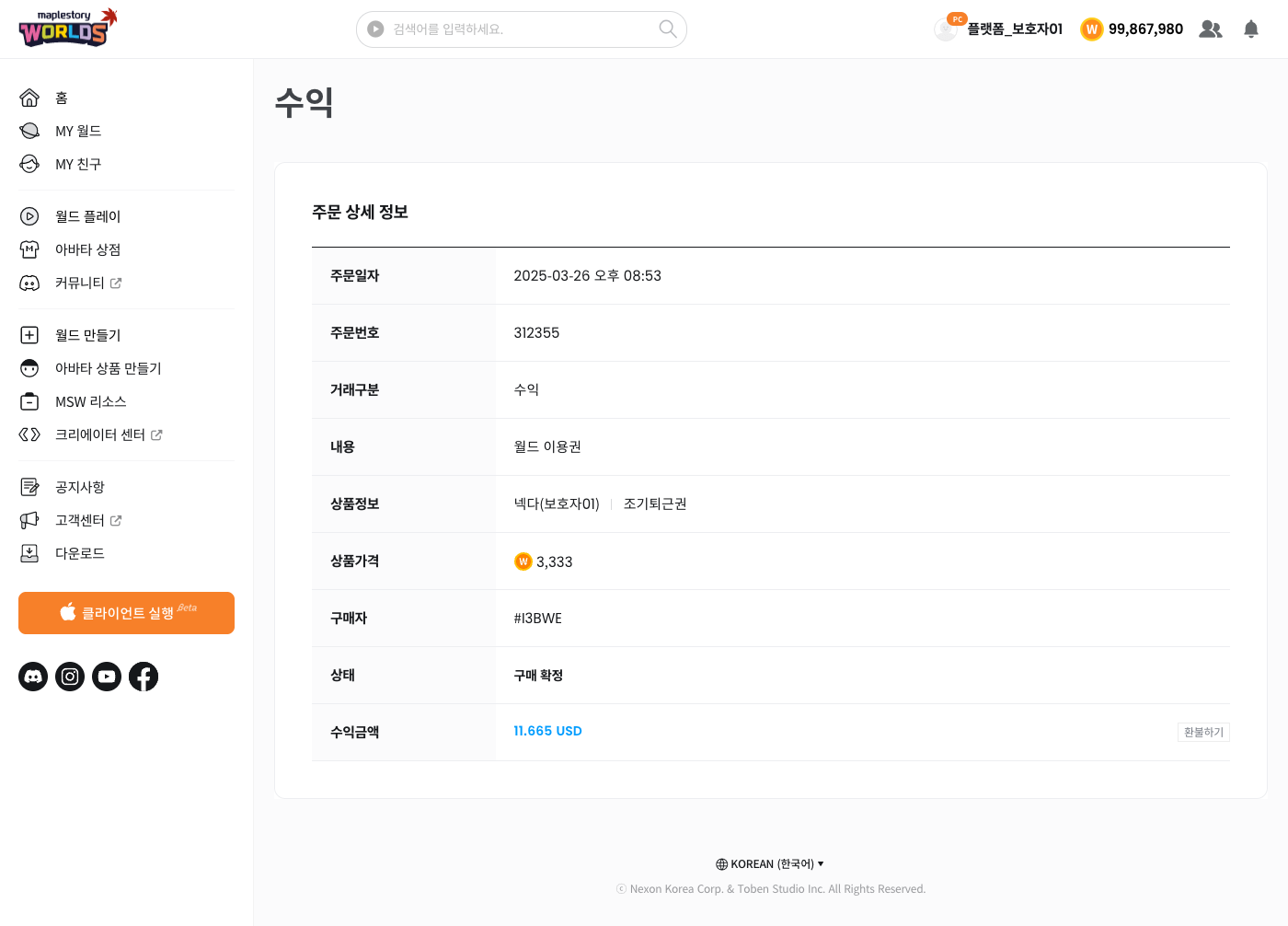Click the 환불하기 refund button
Viewport: 1288px width, 926px height.
(1203, 732)
